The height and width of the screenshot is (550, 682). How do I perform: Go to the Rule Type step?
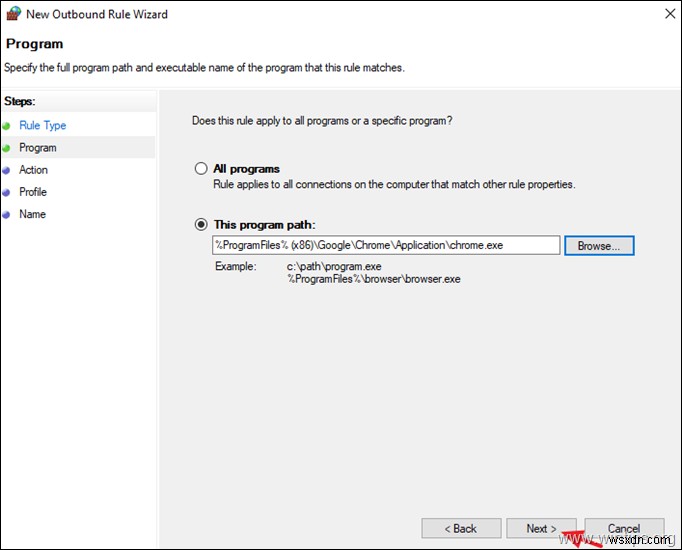(x=42, y=125)
